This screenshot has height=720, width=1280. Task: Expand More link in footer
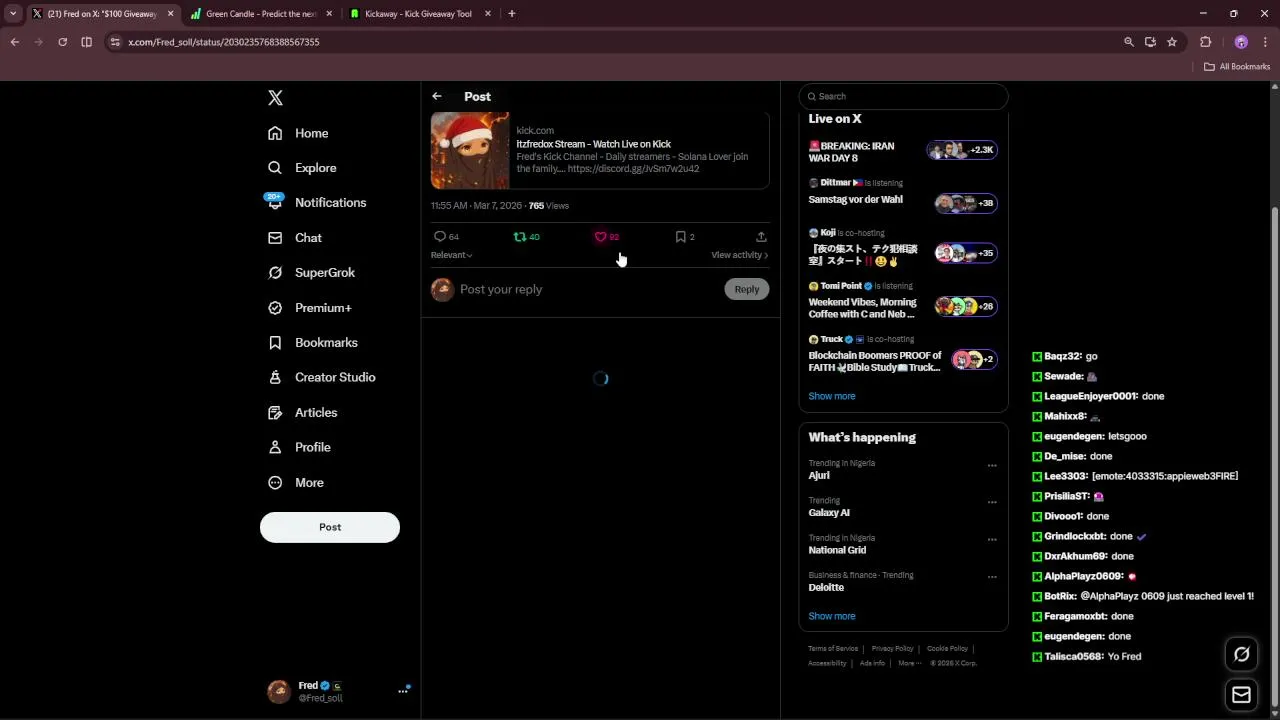909,663
